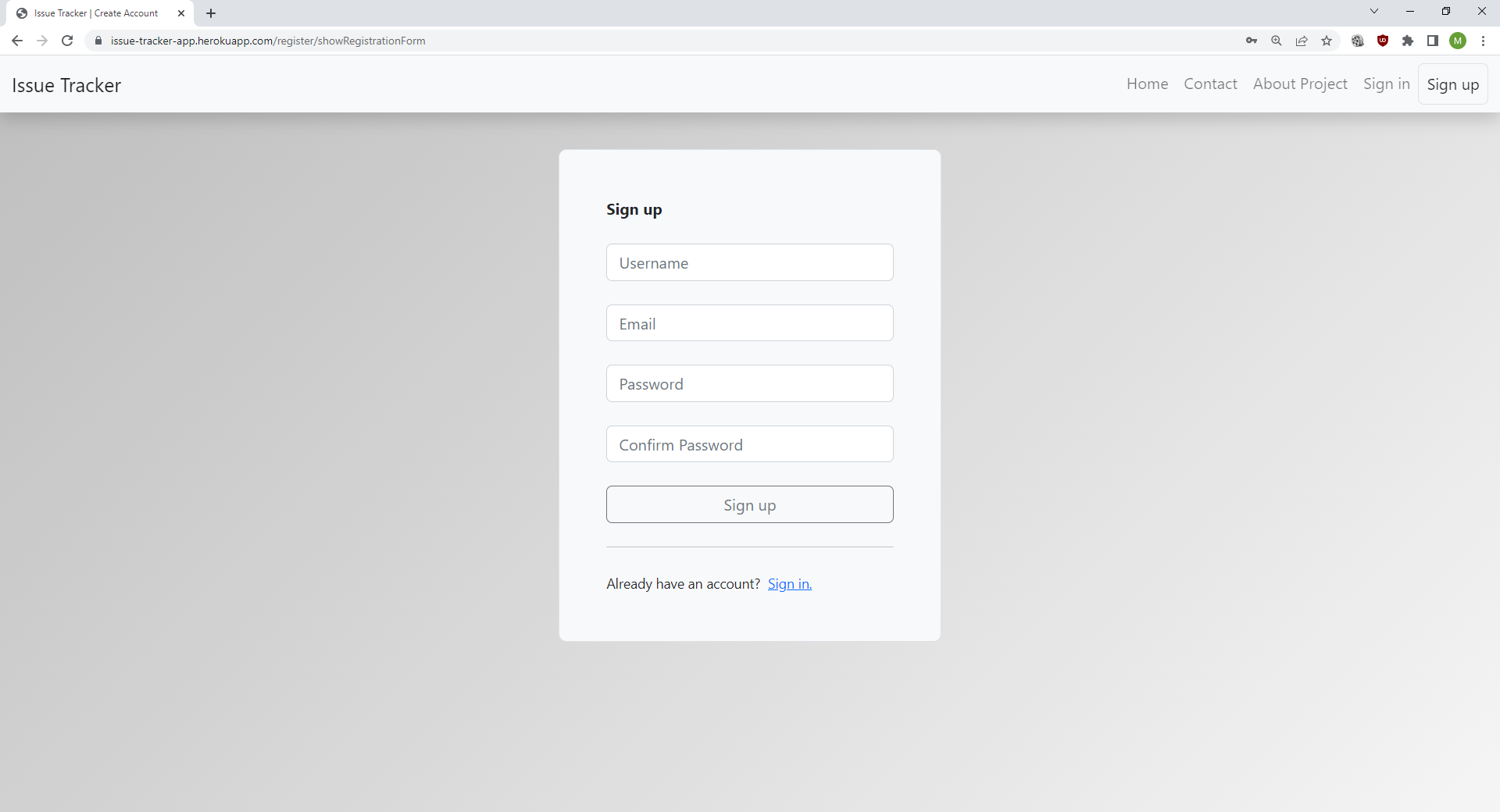This screenshot has width=1500, height=812.
Task: Open the uBlock Origin extension
Action: (1383, 41)
